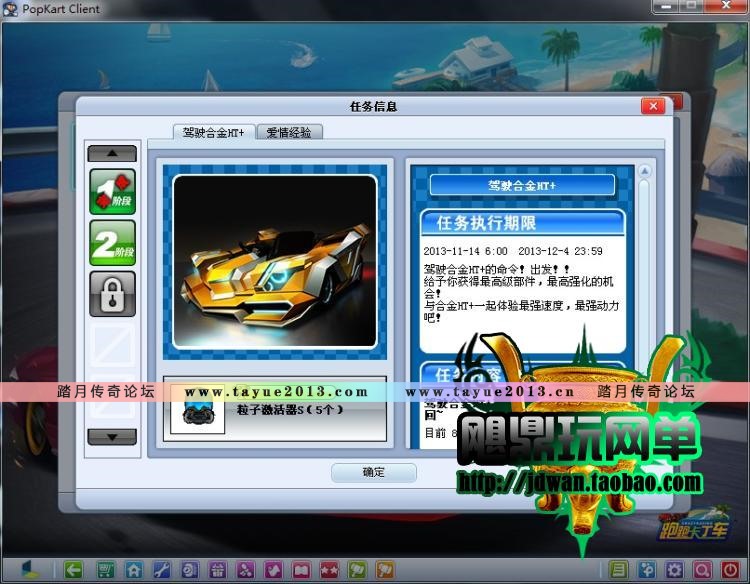Go to the home (house) icon
The width and height of the screenshot is (750, 584).
coord(134,570)
